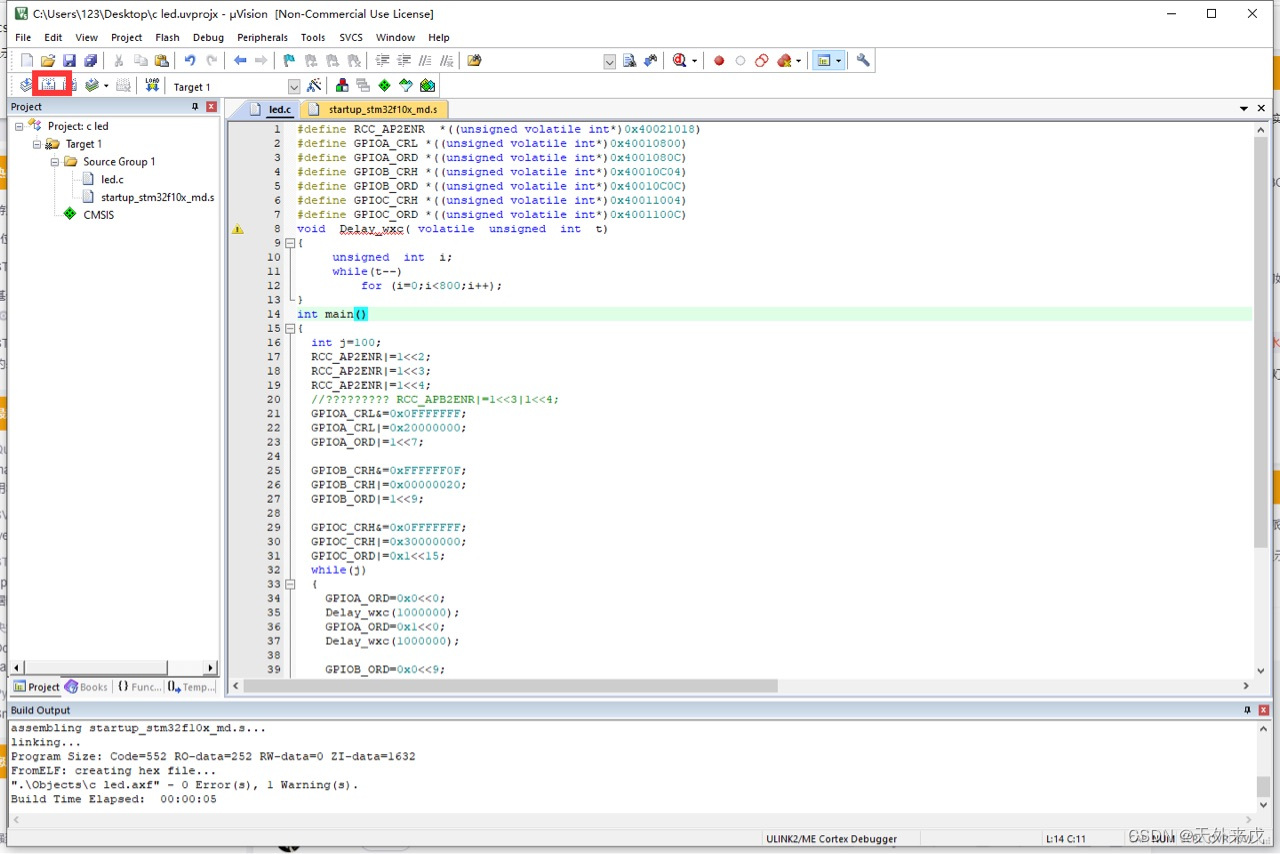Indent the selected text lines
Image resolution: width=1280 pixels, height=854 pixels.
(x=382, y=61)
